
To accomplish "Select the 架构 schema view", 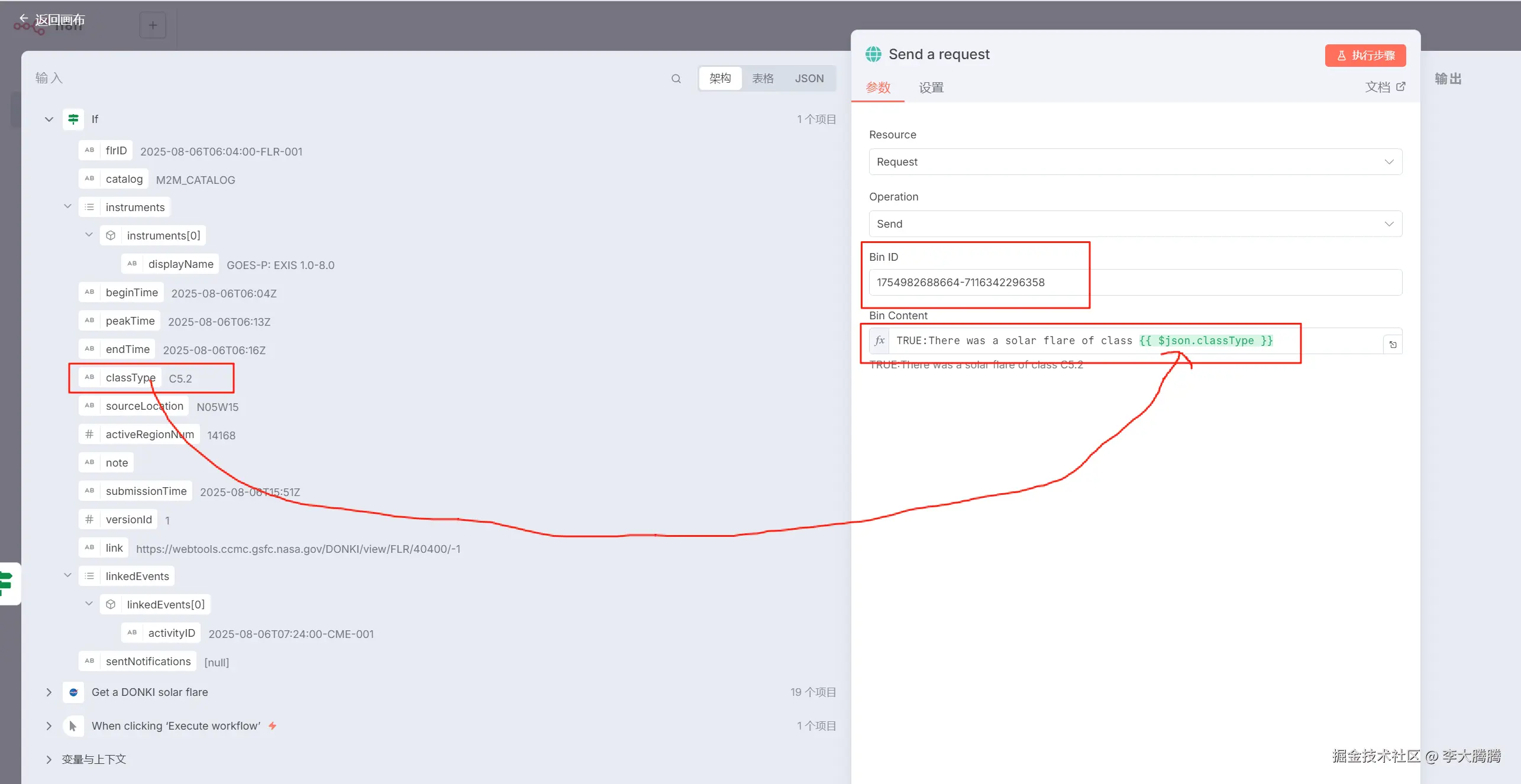I will pos(720,79).
